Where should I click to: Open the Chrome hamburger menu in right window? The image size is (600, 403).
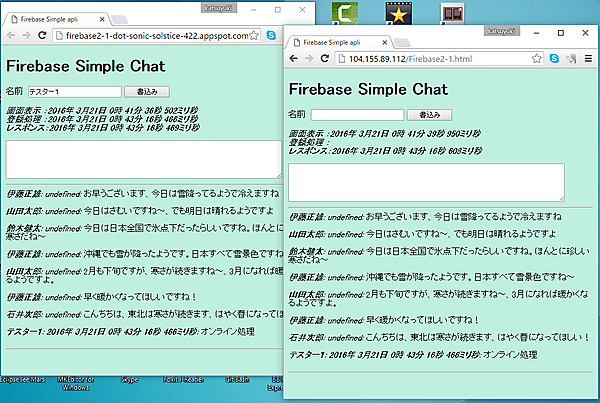click(x=589, y=59)
